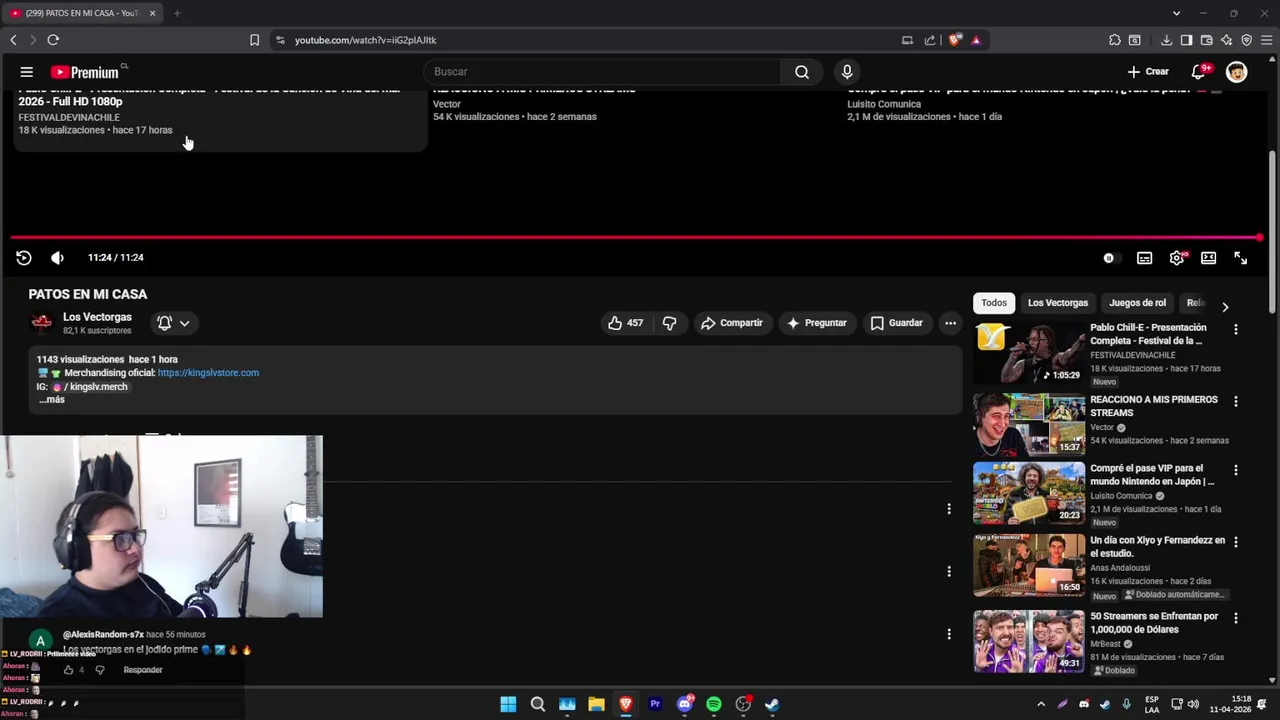This screenshot has height=720, width=1280.
Task: Open more actions ellipsis beside Guardar
Action: tap(951, 323)
